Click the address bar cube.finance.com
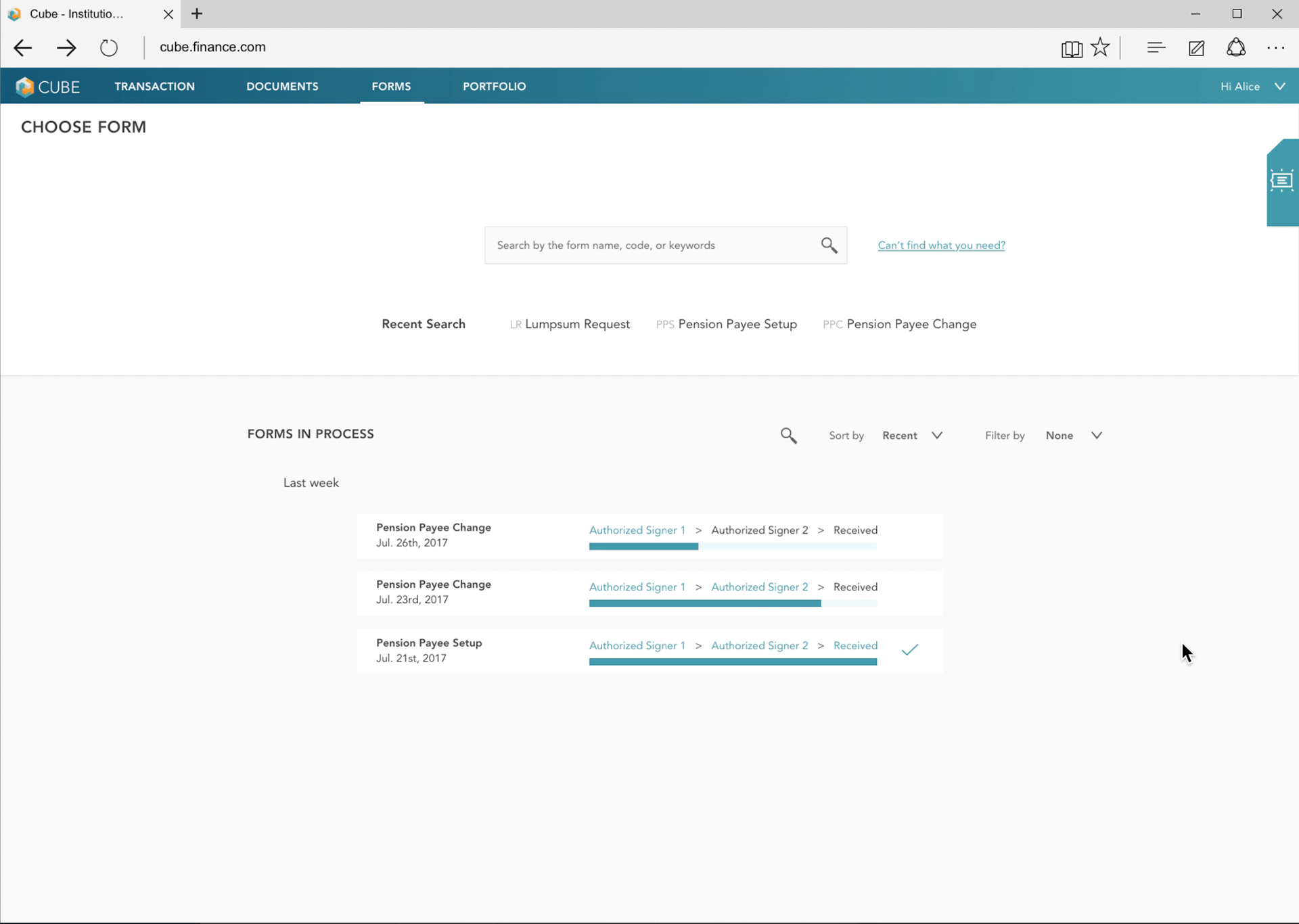Screen dimensions: 1299x924 coord(212,47)
